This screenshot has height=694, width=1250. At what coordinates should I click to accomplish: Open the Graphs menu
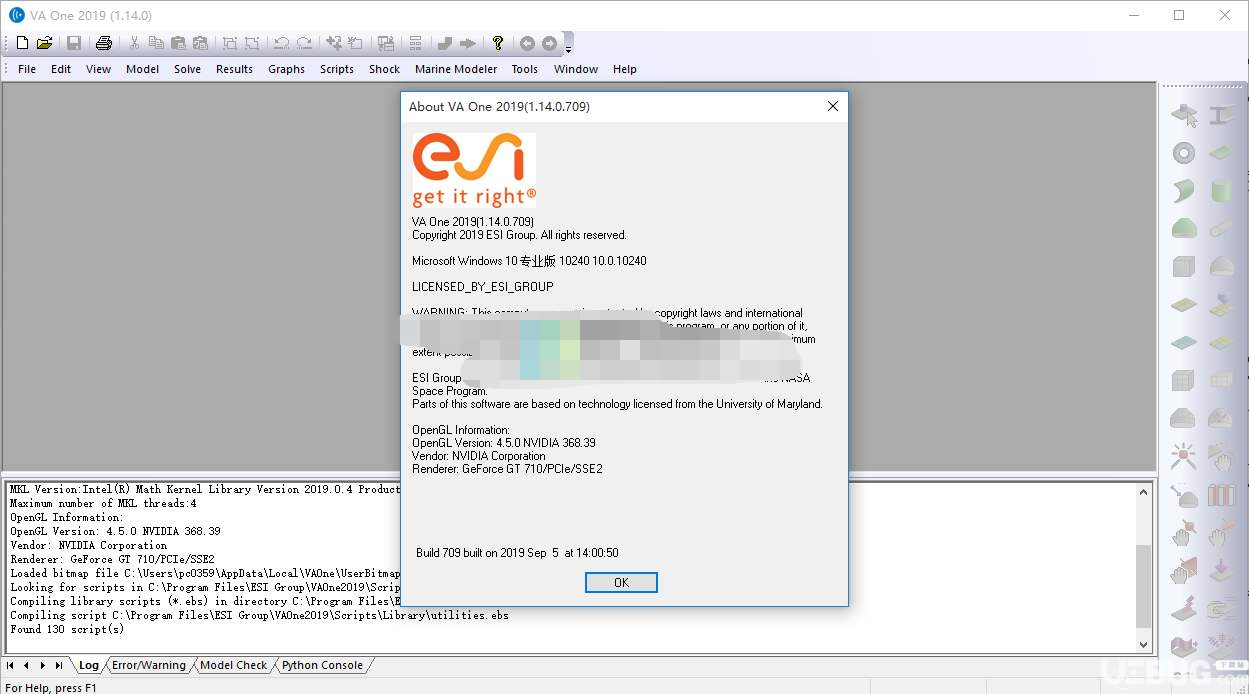pos(286,69)
